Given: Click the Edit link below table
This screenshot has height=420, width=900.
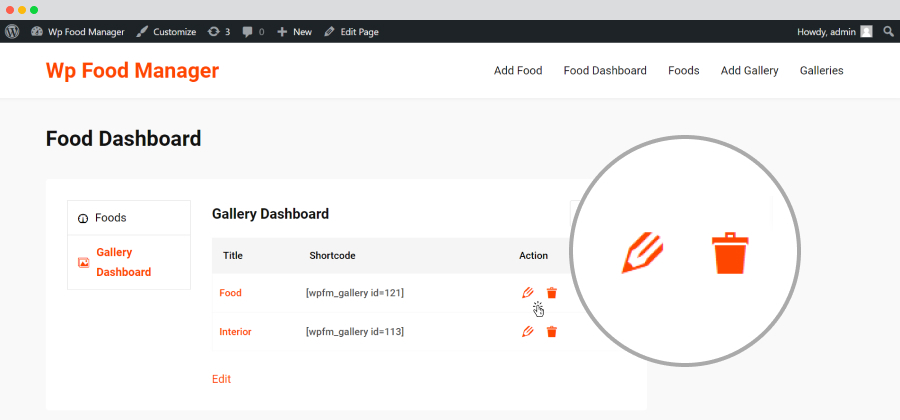Looking at the screenshot, I should pyautogui.click(x=222, y=379).
